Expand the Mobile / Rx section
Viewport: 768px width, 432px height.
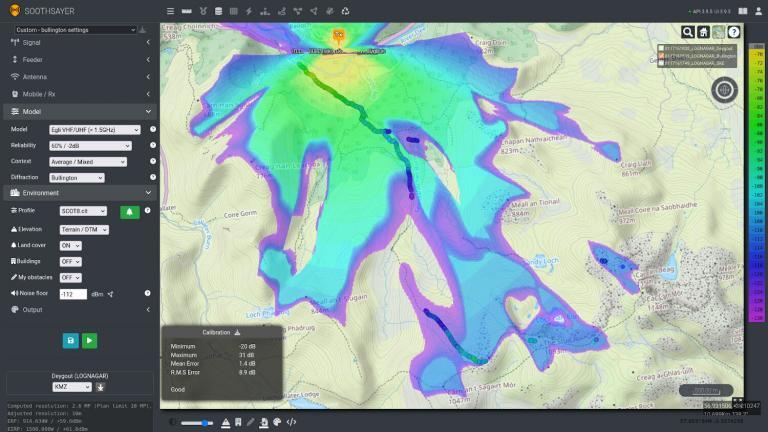point(80,94)
